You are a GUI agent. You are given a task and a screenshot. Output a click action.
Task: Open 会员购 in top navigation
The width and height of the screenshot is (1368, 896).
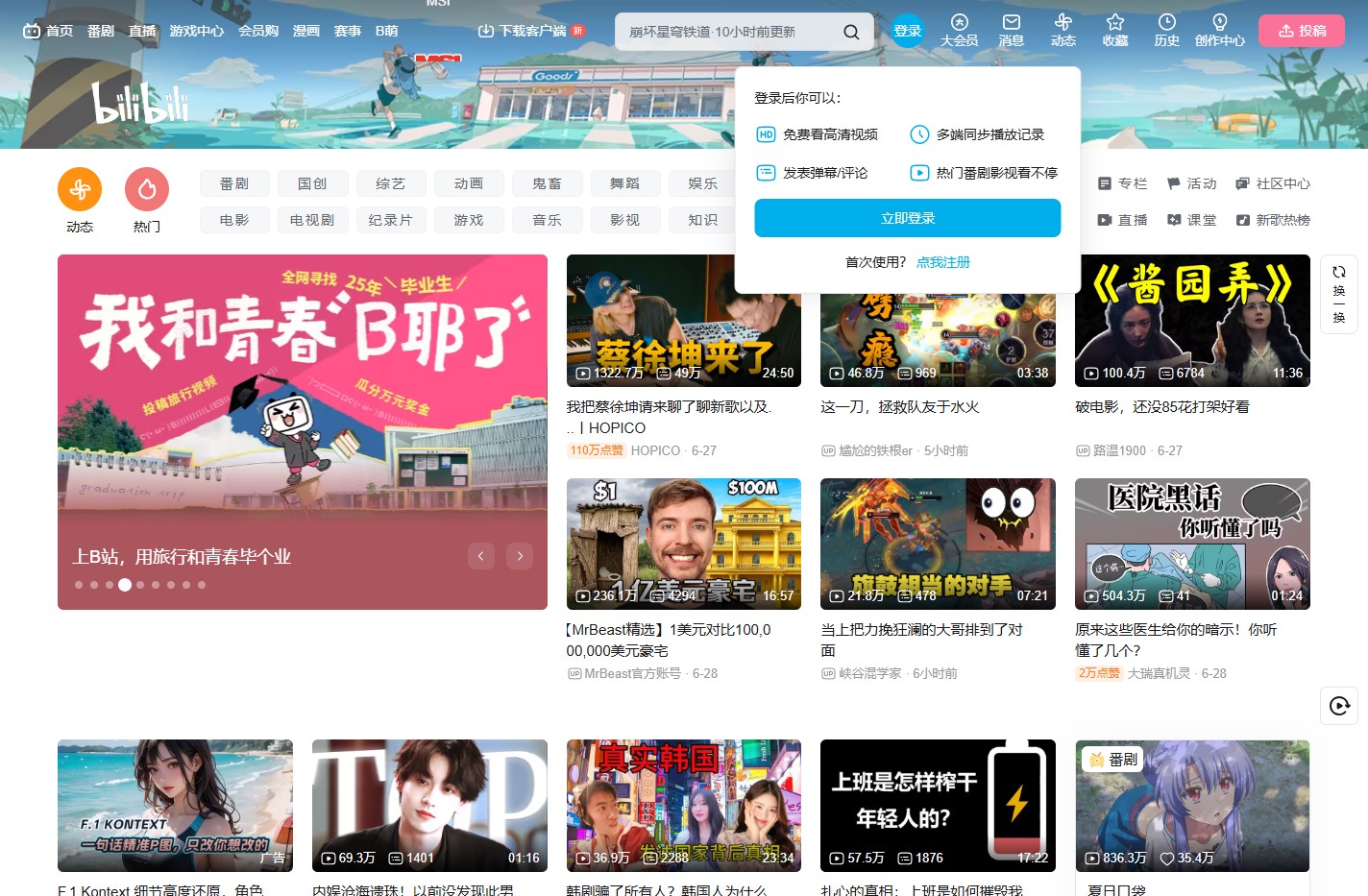[x=258, y=31]
